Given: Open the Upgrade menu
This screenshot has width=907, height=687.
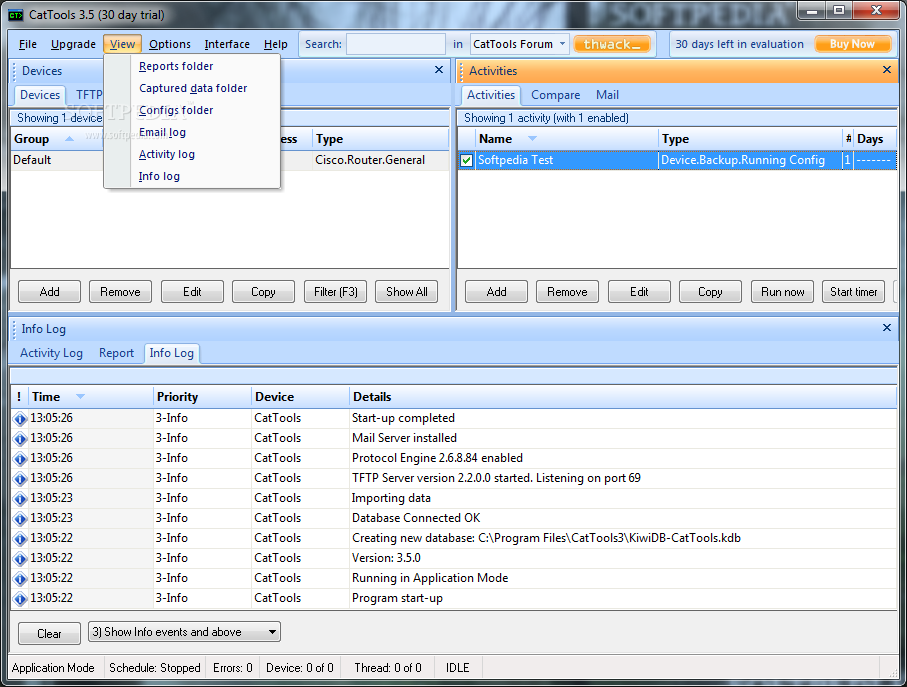Looking at the screenshot, I should point(73,44).
